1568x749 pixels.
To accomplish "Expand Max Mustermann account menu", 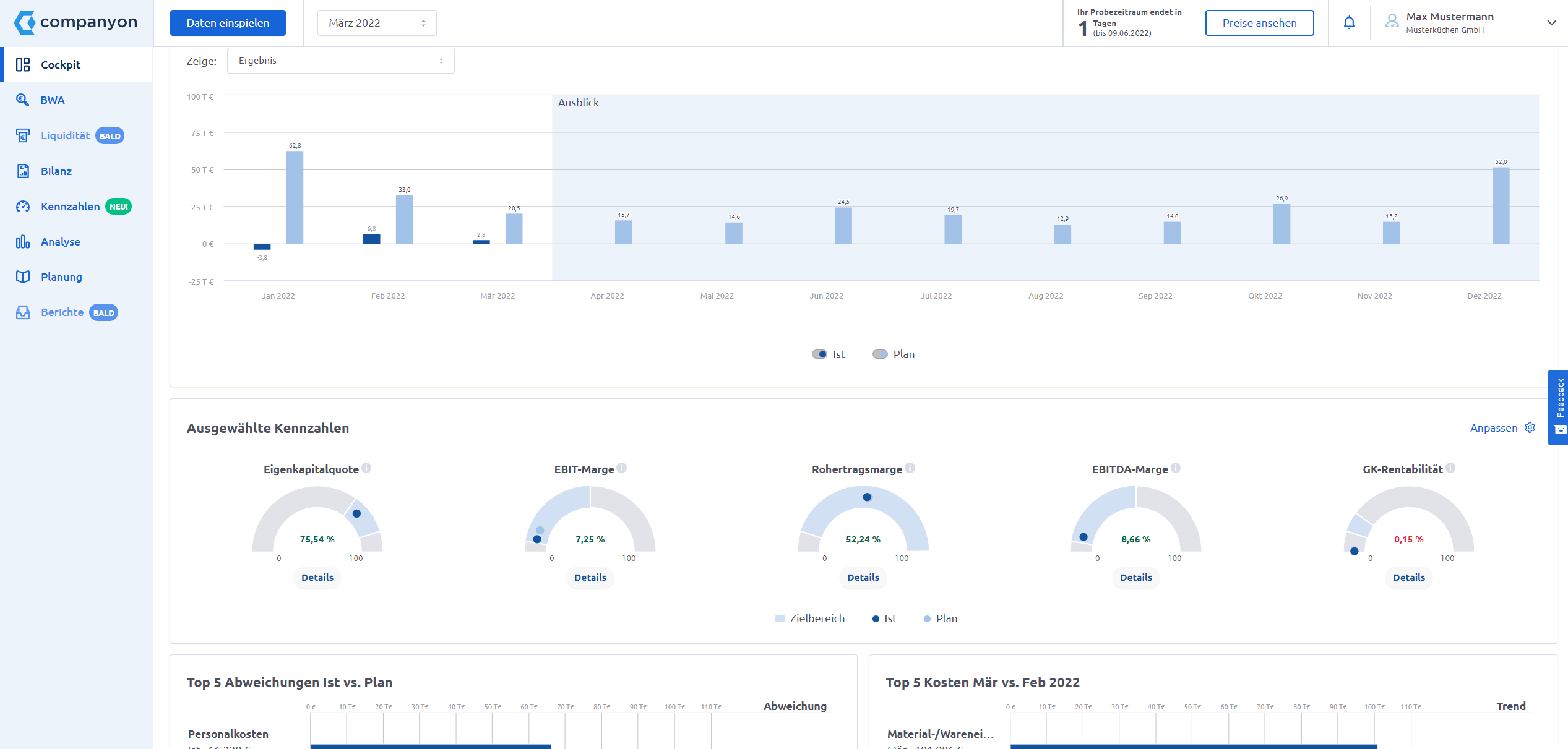I will pyautogui.click(x=1549, y=22).
